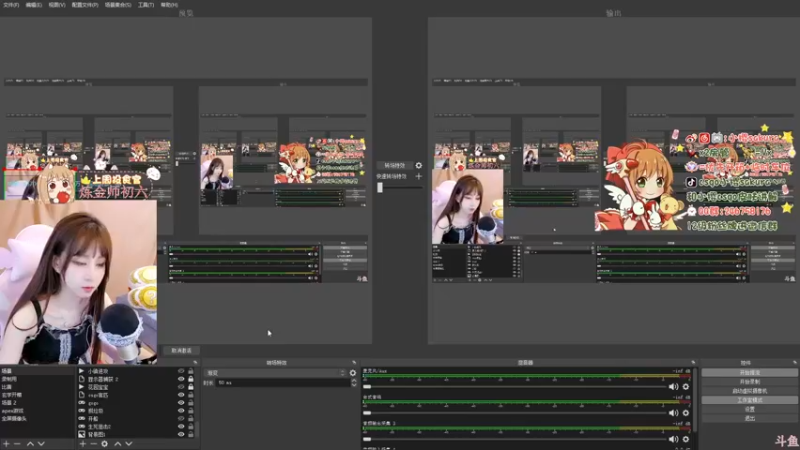Open the 编辑(E) menu

tap(34, 5)
